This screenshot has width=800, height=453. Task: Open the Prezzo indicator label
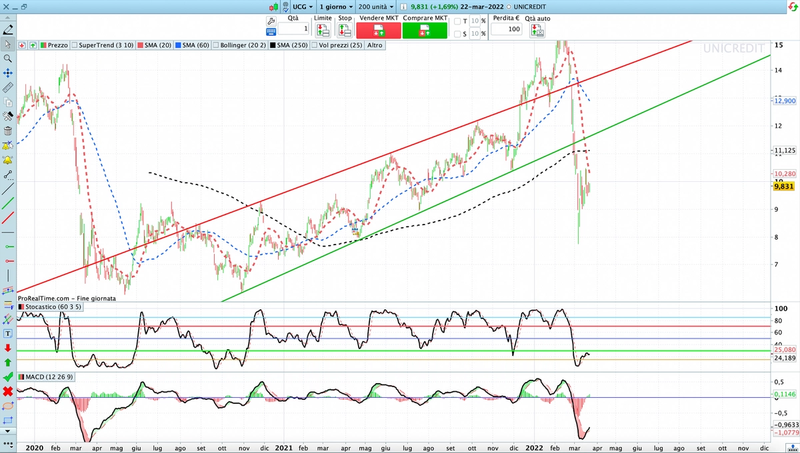(x=54, y=45)
